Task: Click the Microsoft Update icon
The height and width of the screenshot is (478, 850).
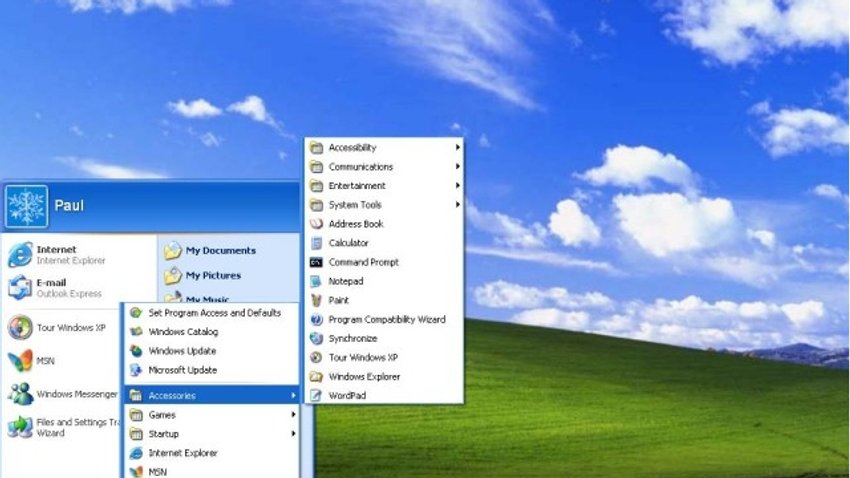Action: 136,370
